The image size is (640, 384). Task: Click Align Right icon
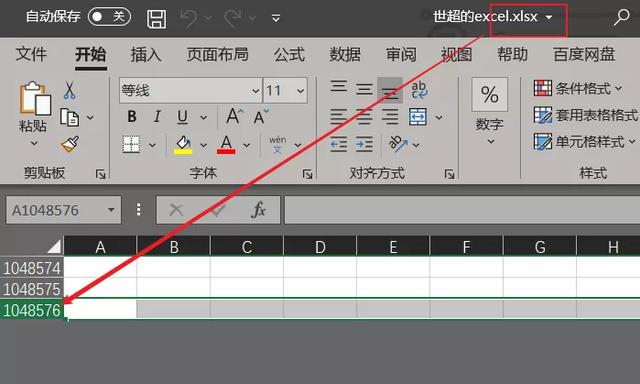(x=390, y=117)
